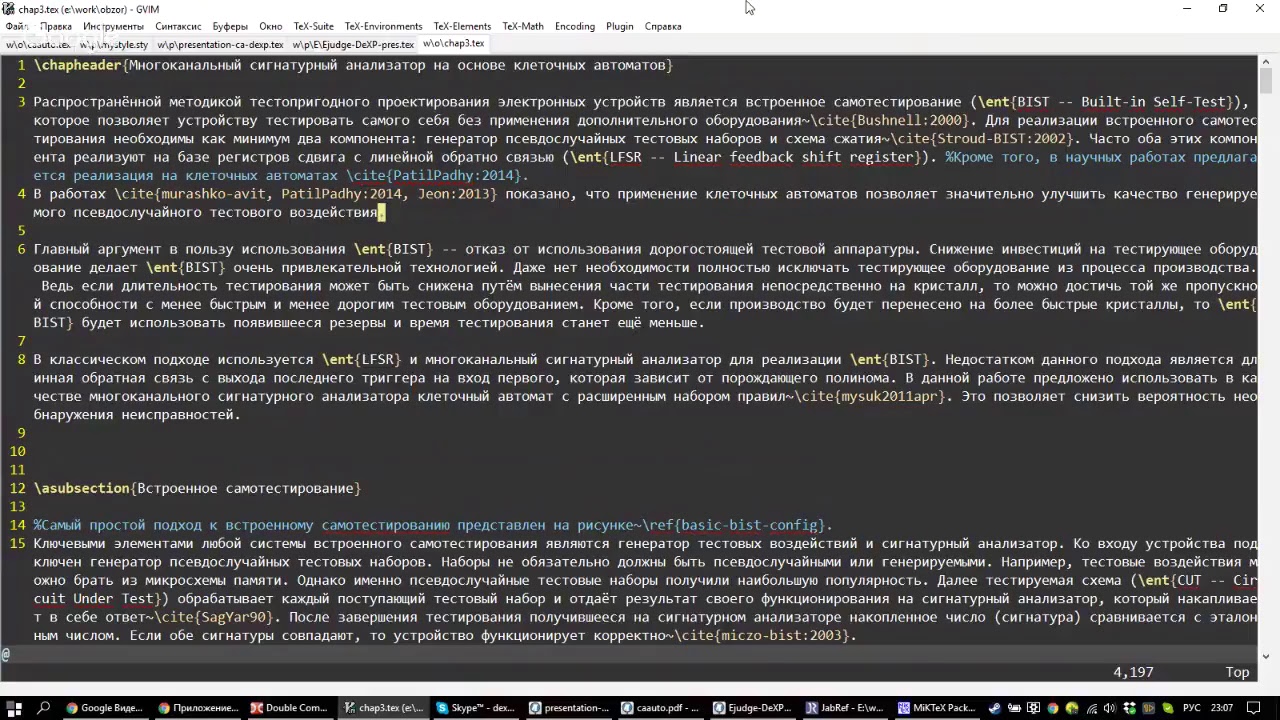Open the Правка menu

56,26
